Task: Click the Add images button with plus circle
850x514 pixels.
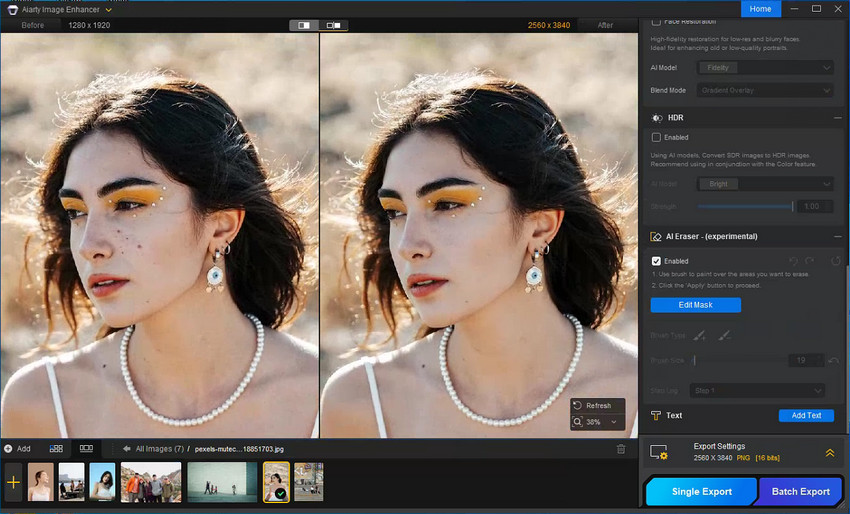Action: 17,449
